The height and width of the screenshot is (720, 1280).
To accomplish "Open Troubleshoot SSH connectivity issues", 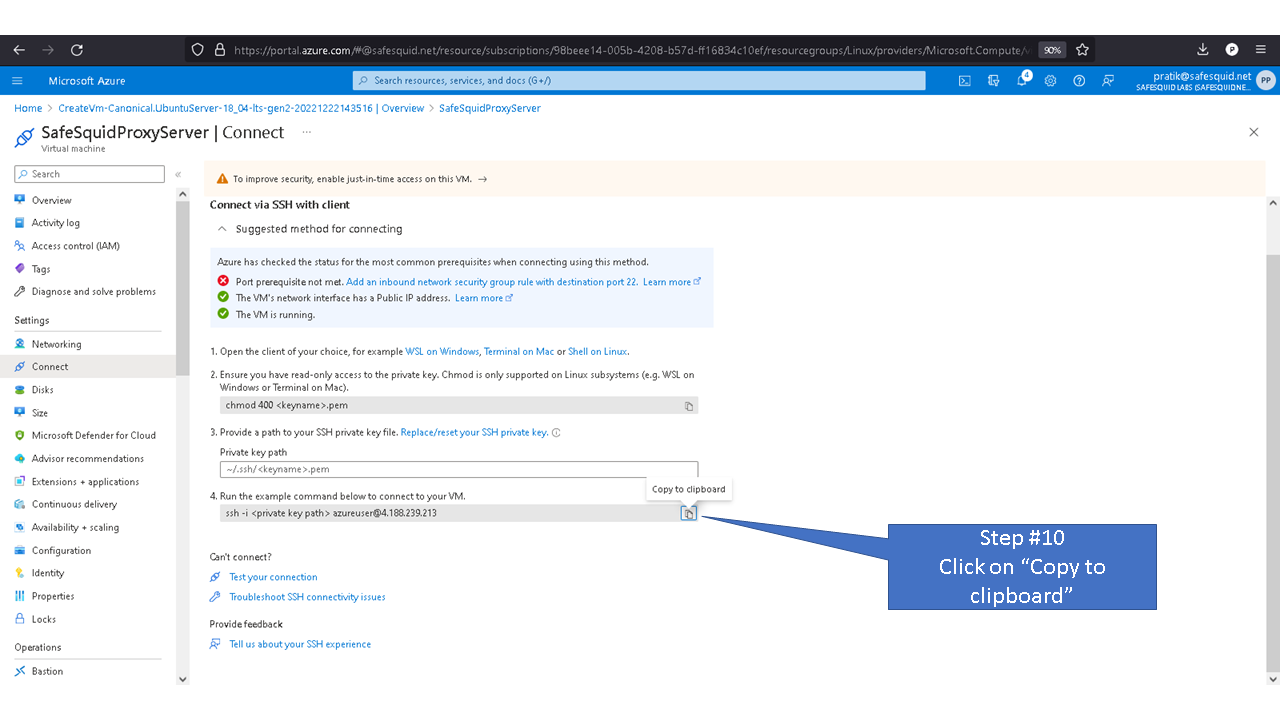I will (307, 597).
